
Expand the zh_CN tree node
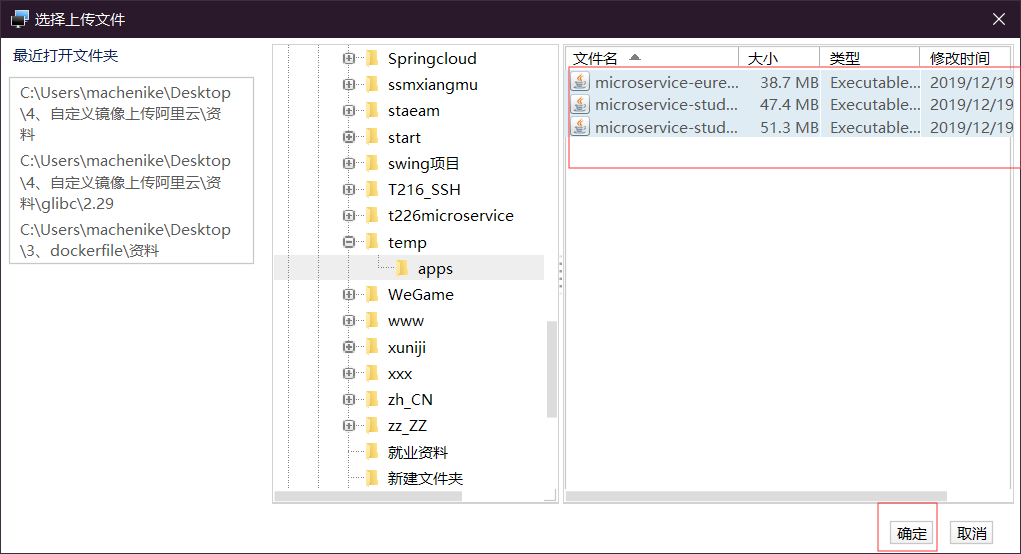click(x=349, y=400)
